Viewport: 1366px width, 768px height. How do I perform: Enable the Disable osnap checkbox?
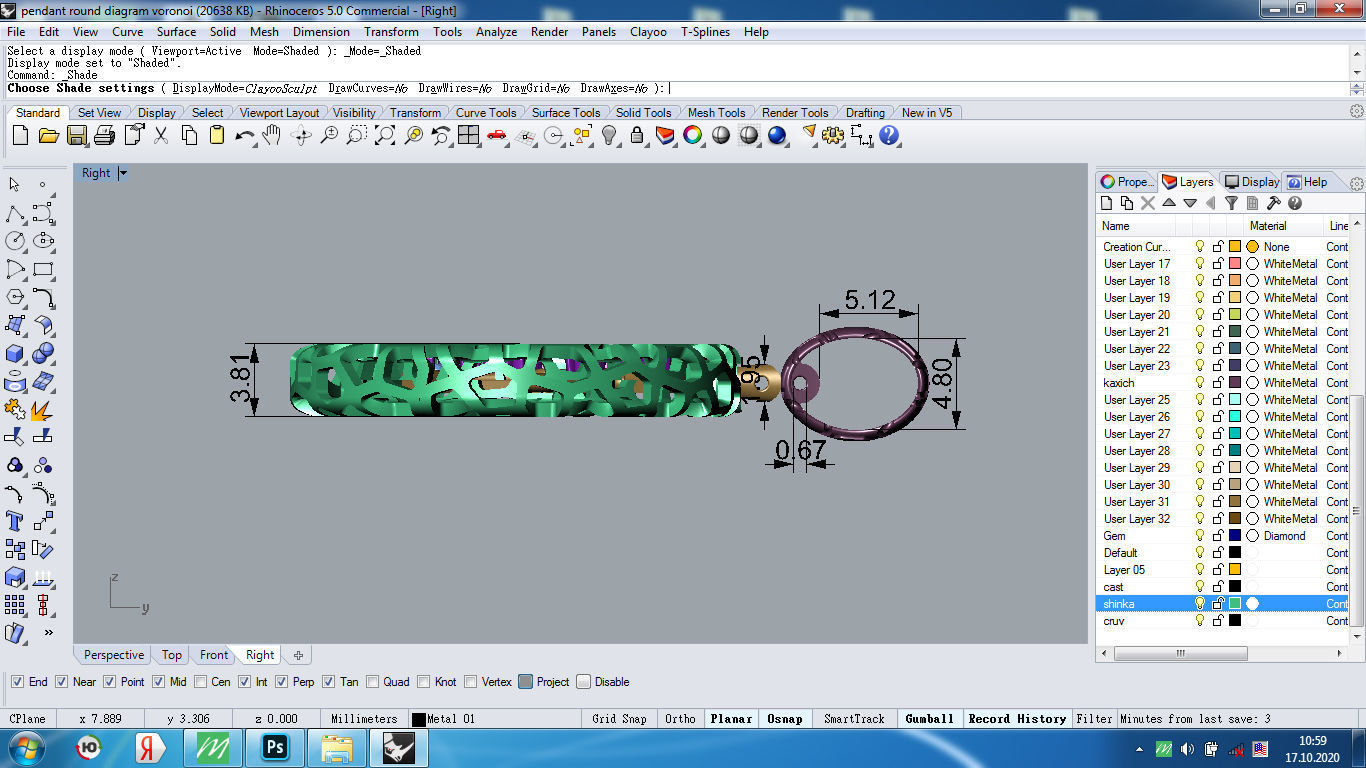(583, 682)
